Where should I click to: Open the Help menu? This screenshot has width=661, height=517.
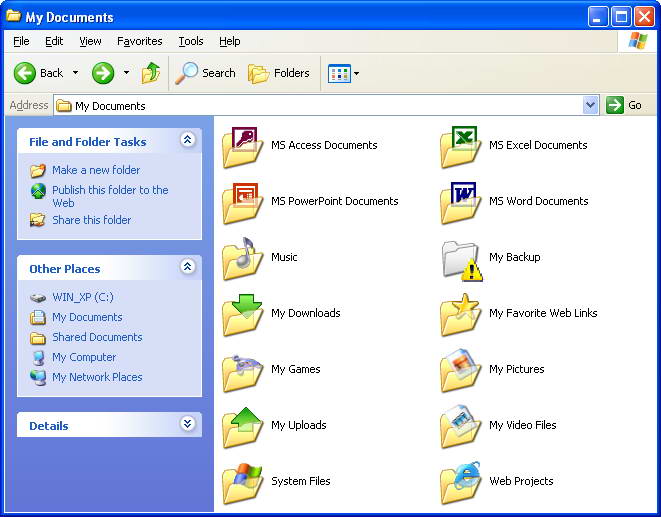(230, 41)
